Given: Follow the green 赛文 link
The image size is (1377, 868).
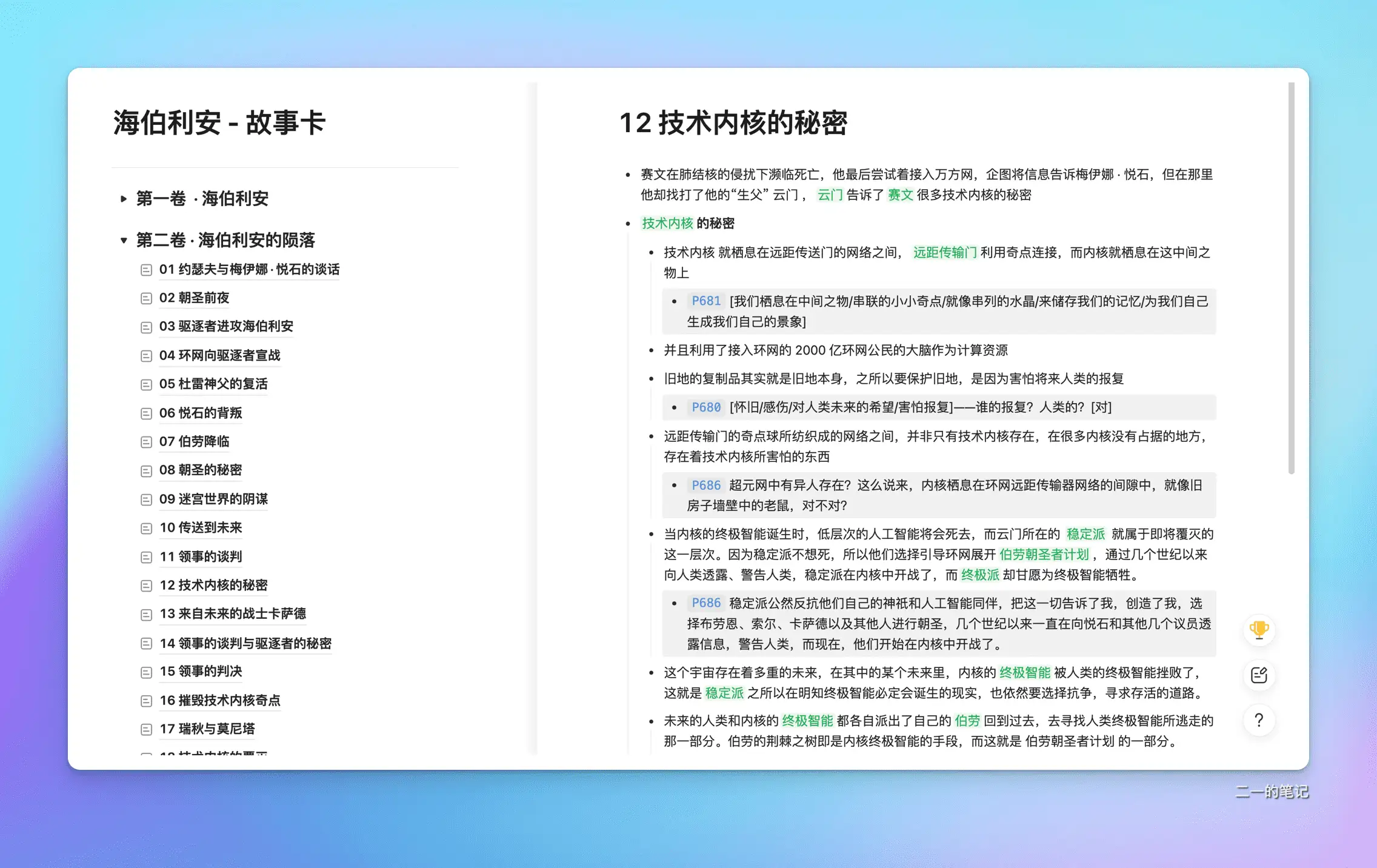Looking at the screenshot, I should pyautogui.click(x=900, y=195).
